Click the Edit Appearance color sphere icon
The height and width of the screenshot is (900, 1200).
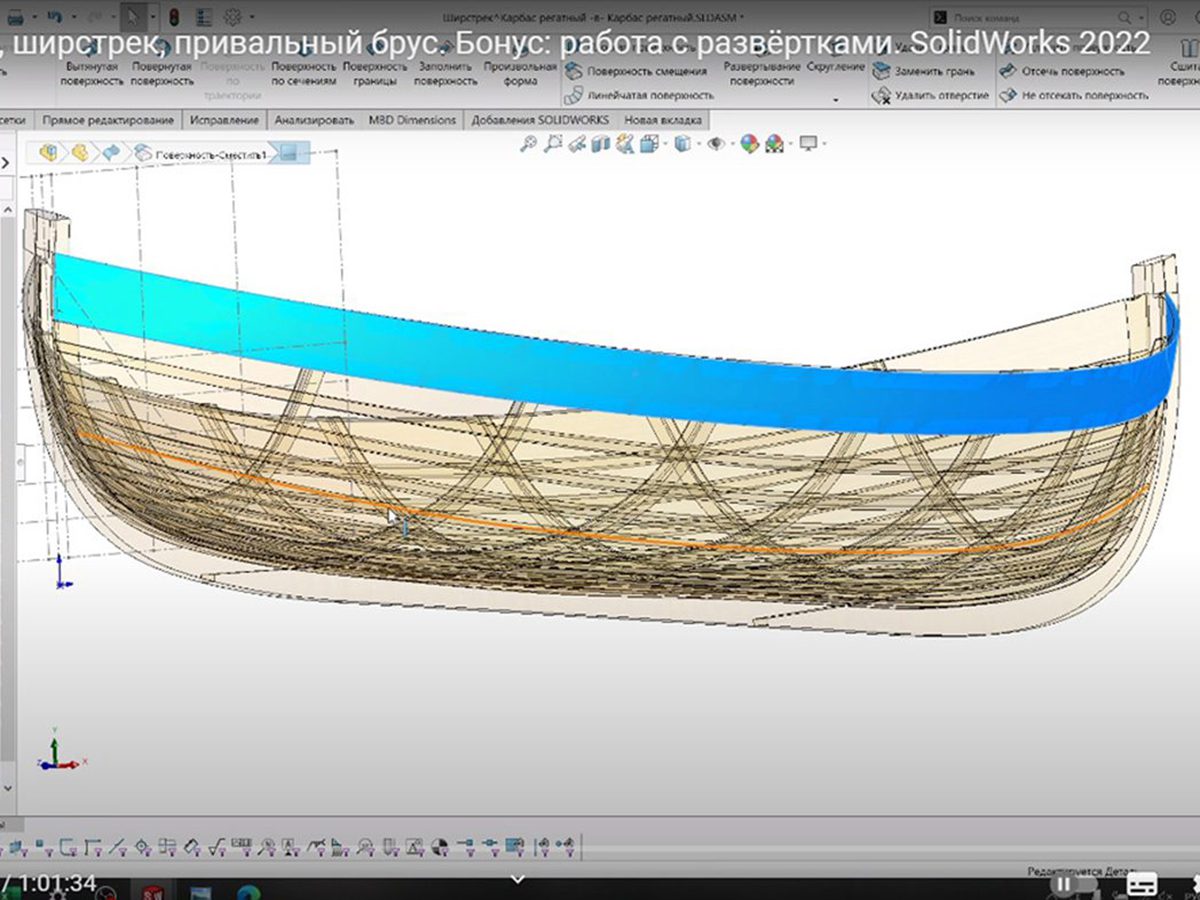[749, 144]
